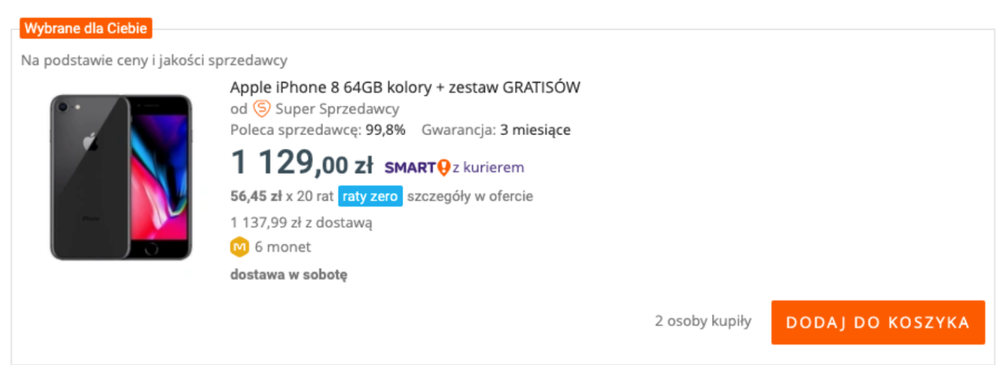Click the 'Gwarancja: 3 miesiące' info
999x365 pixels.
click(496, 131)
